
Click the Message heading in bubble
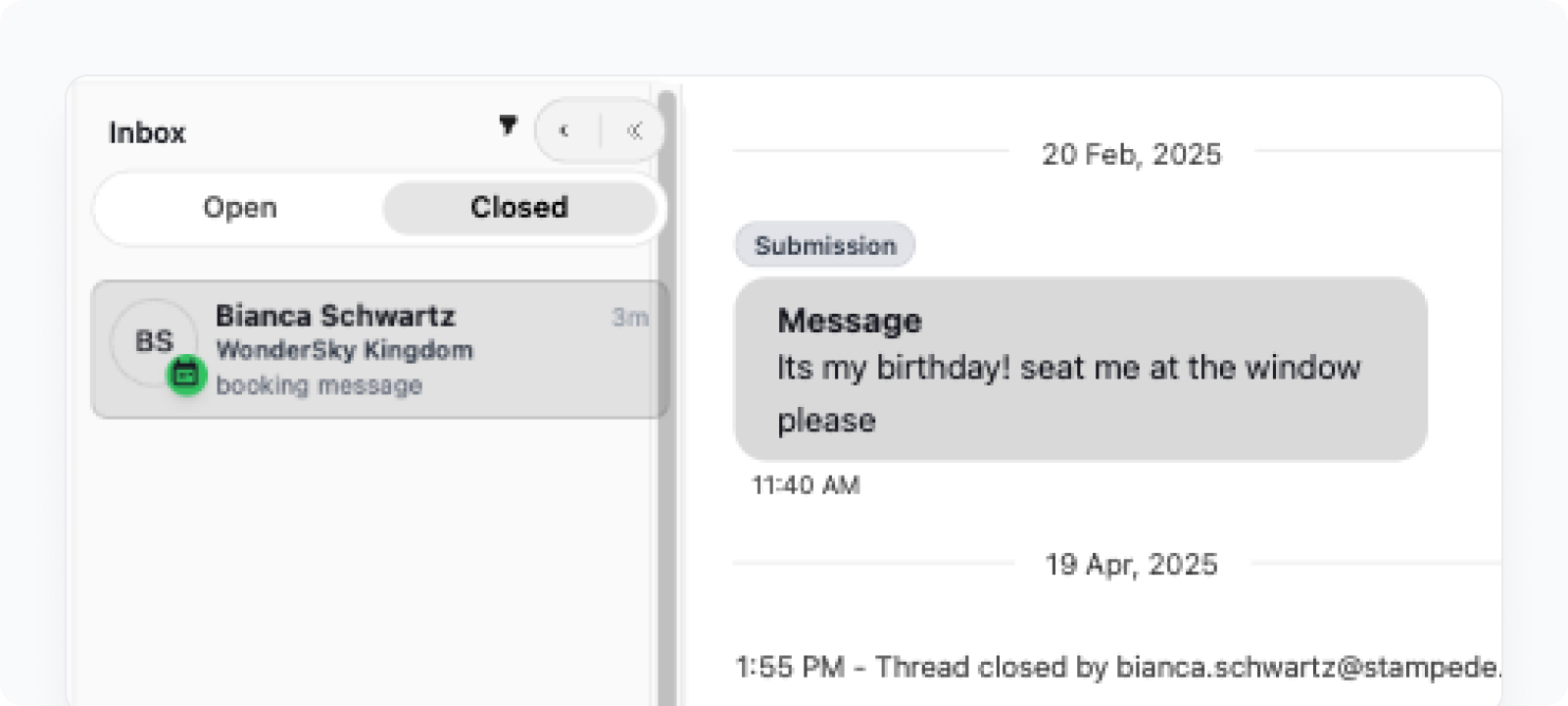tap(850, 321)
